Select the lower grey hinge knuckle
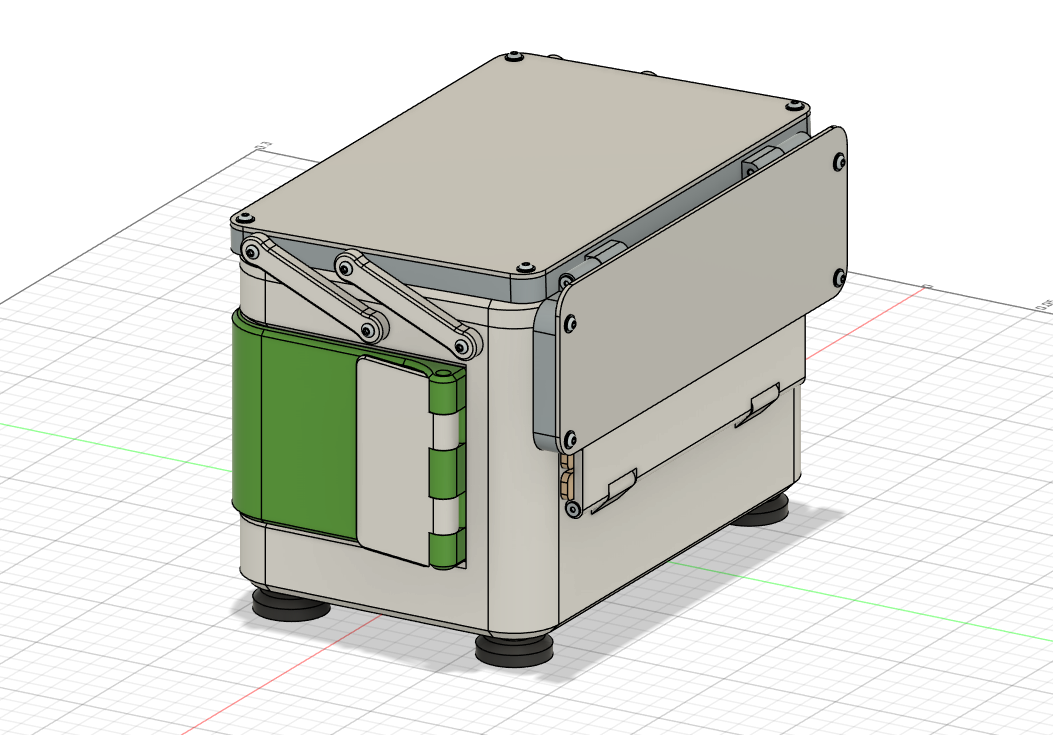This screenshot has height=735, width=1053. click(447, 516)
